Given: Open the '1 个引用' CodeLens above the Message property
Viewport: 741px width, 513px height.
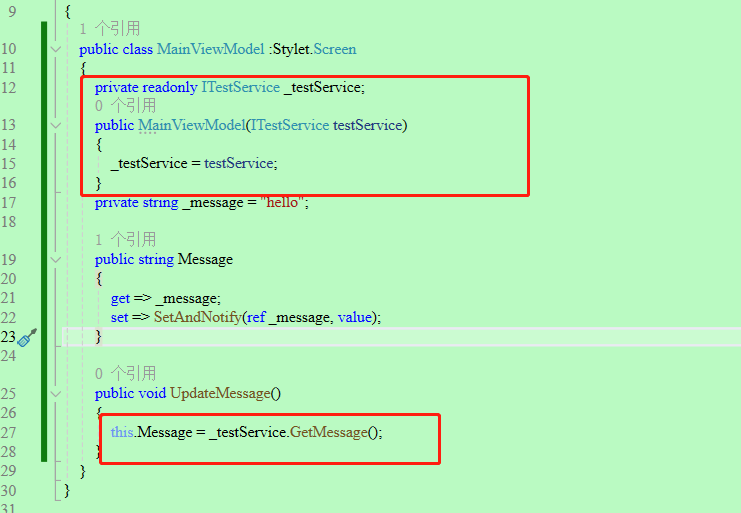Looking at the screenshot, I should (x=125, y=239).
